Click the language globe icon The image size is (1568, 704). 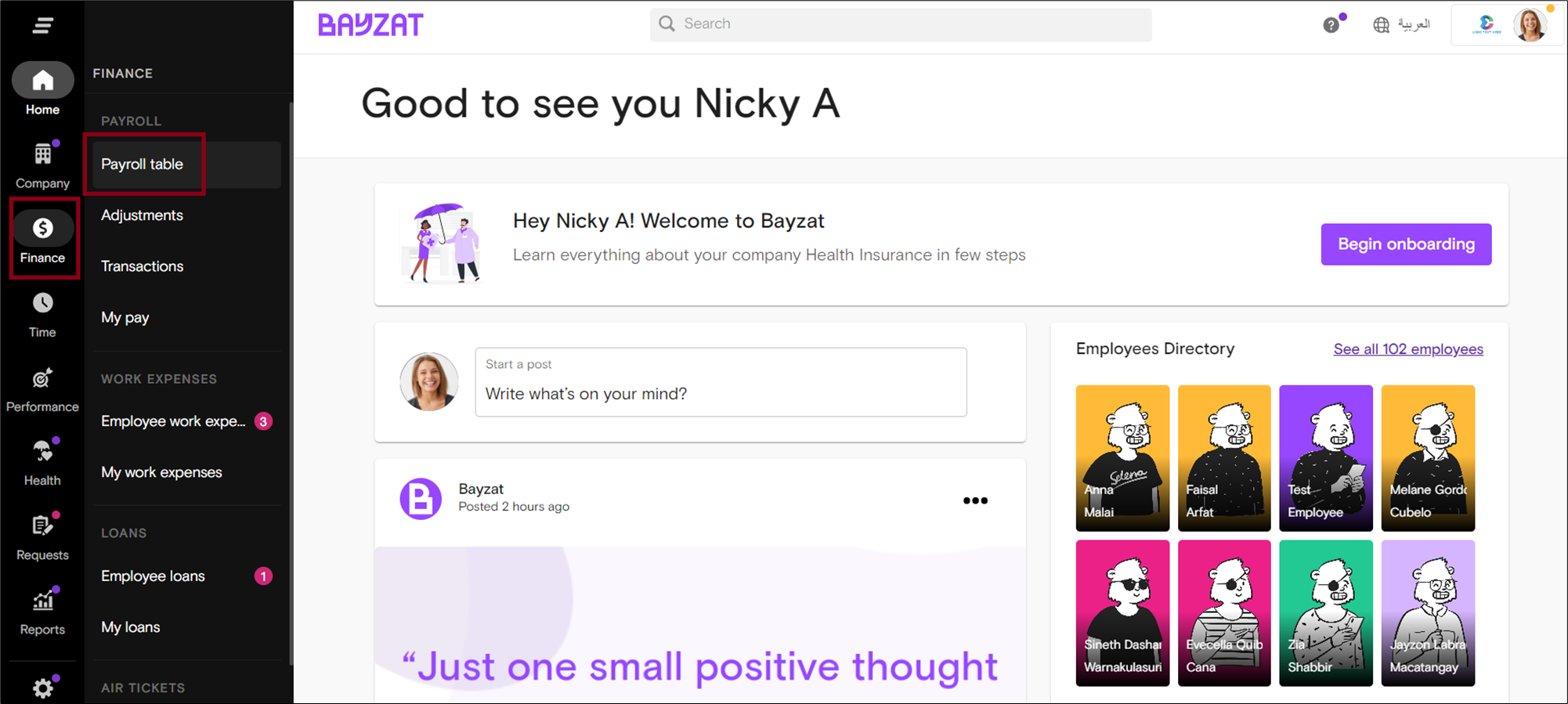[x=1381, y=25]
